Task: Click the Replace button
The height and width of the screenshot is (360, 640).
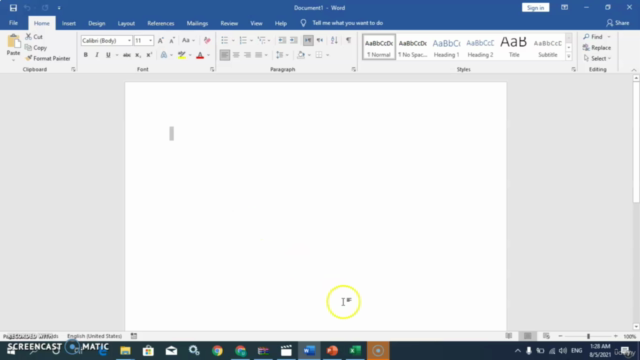Action: 597,48
